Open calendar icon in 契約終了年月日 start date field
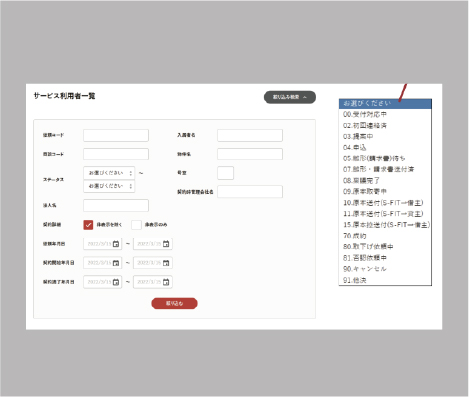This screenshot has height=397, width=469. click(x=116, y=282)
